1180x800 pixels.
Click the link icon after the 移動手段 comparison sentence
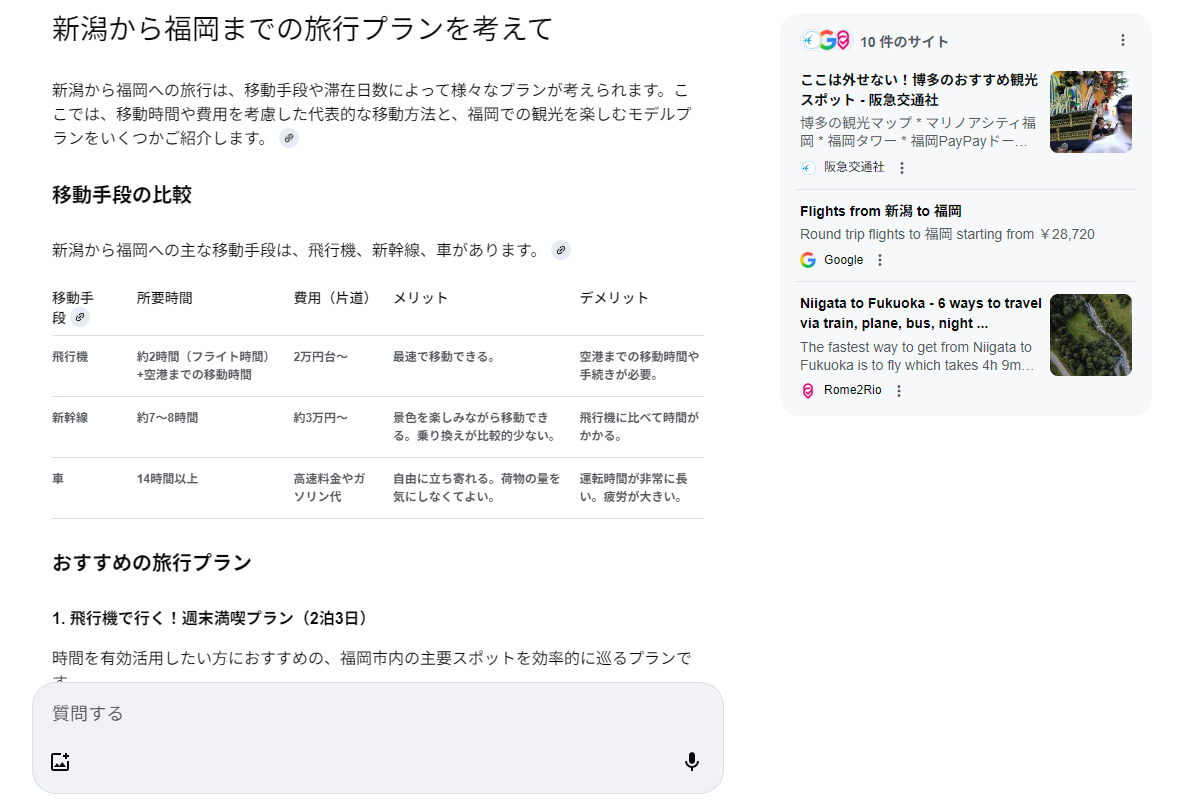pos(561,250)
